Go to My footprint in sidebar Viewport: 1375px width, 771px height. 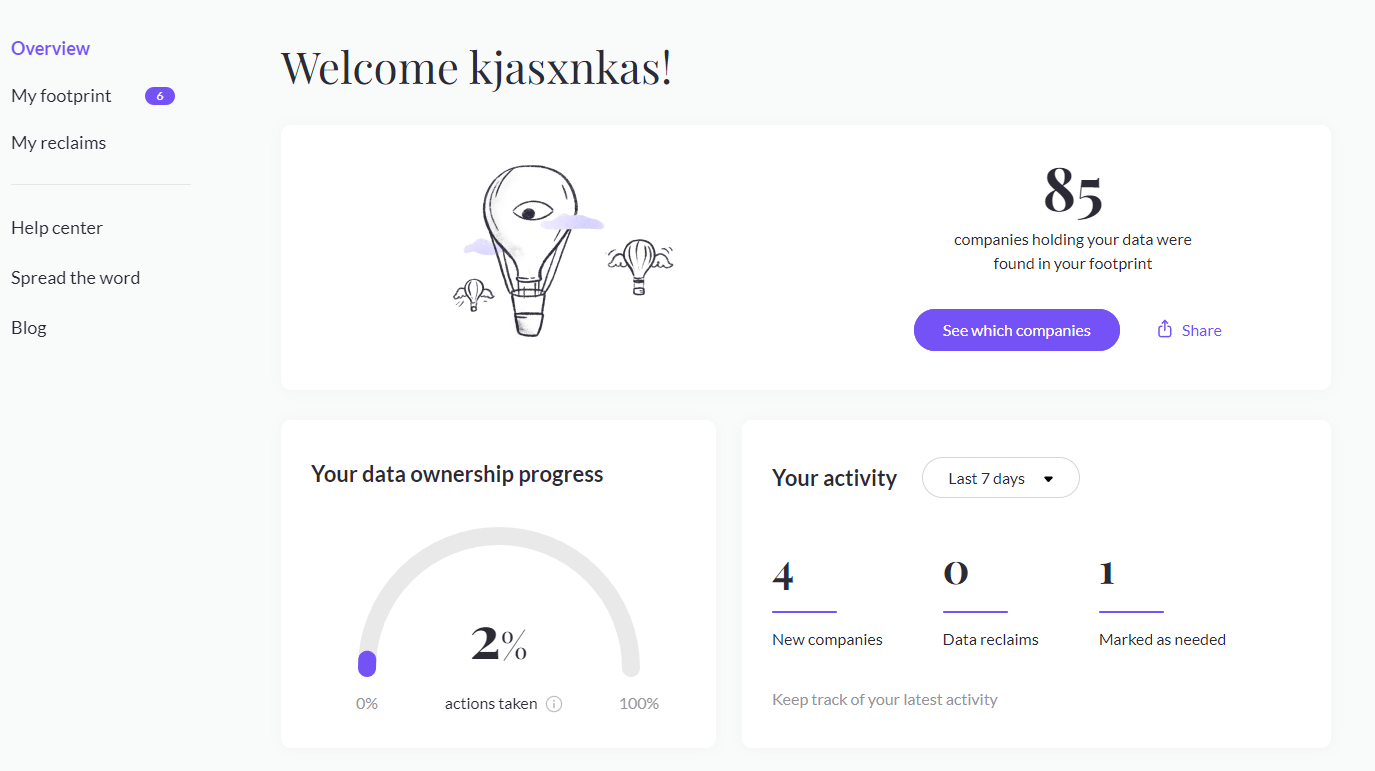pos(61,96)
